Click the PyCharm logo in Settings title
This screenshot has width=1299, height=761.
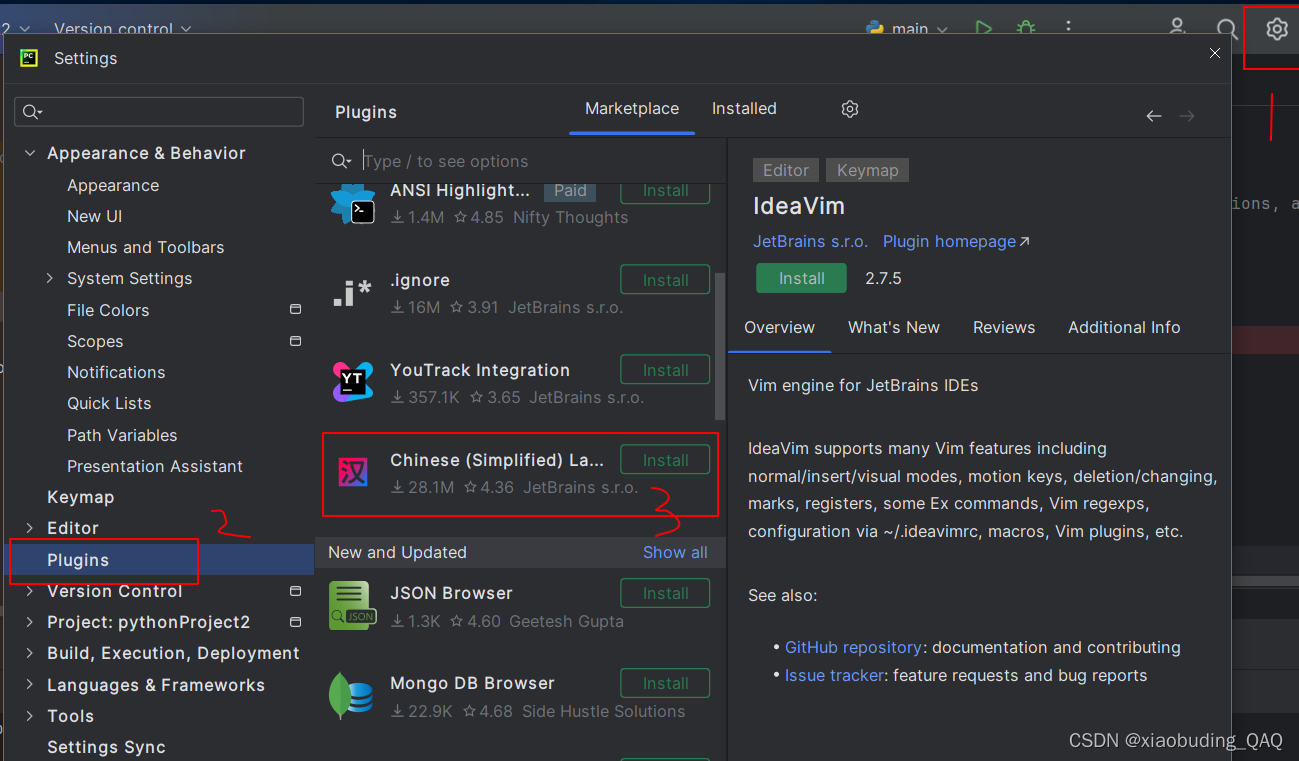pyautogui.click(x=29, y=58)
